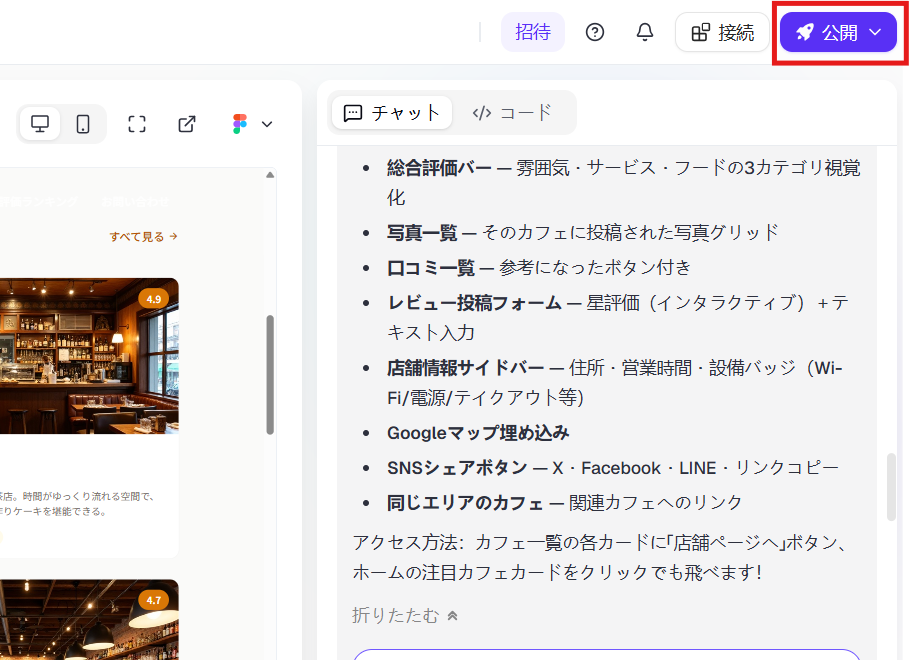Image resolution: width=909 pixels, height=660 pixels.
Task: Click the Googleマップ埋め込み bullet text
Action: point(478,433)
